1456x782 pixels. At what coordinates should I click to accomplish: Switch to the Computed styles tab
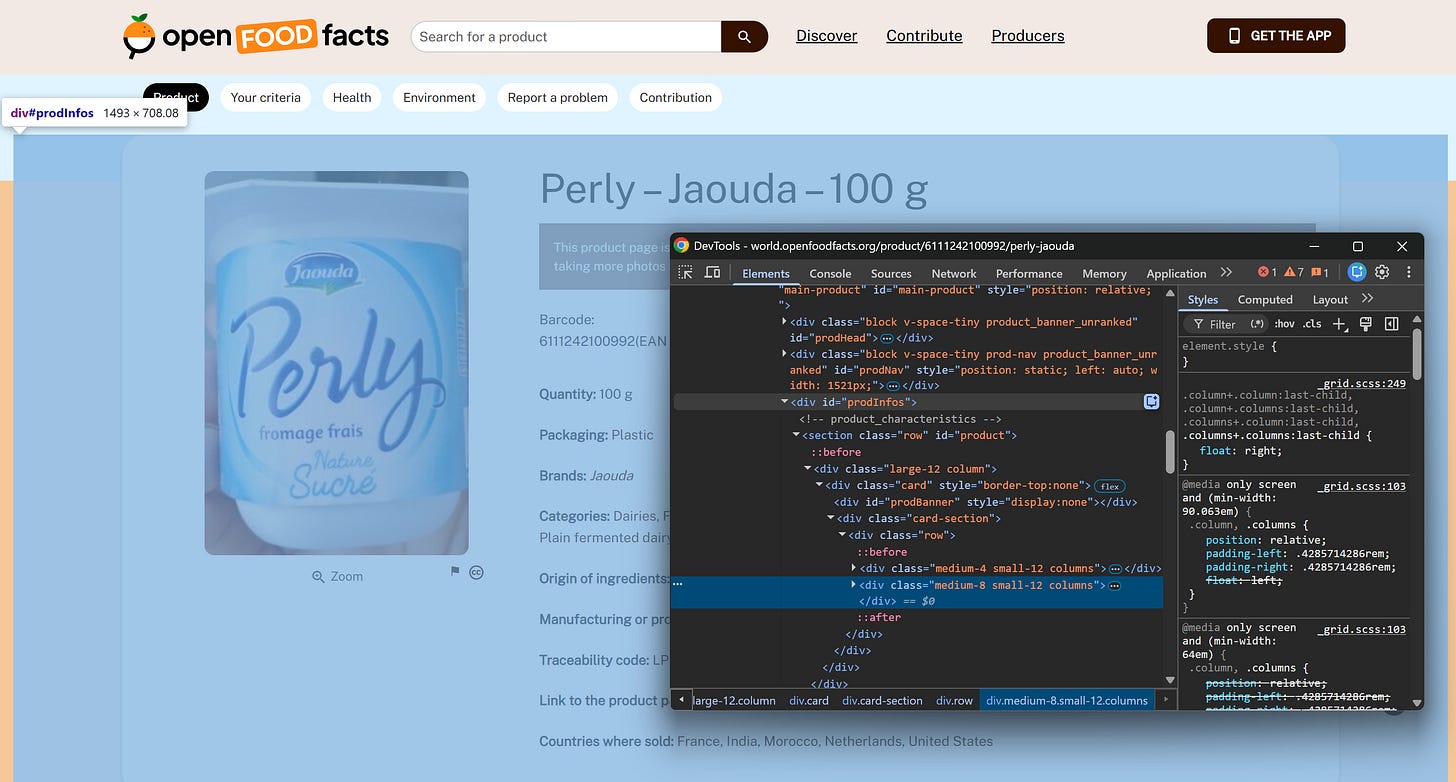coord(1265,299)
